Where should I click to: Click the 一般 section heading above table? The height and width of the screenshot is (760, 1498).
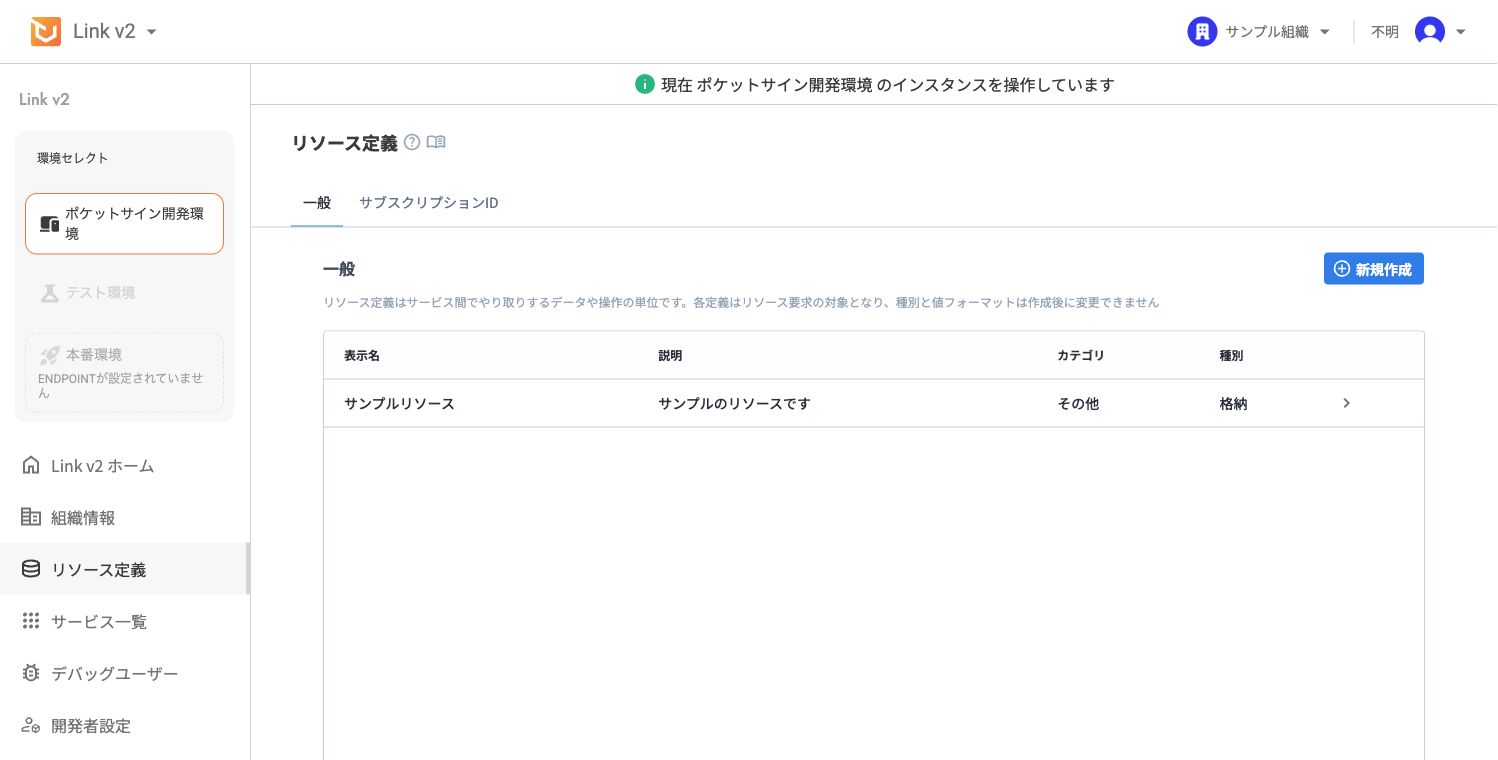point(339,269)
